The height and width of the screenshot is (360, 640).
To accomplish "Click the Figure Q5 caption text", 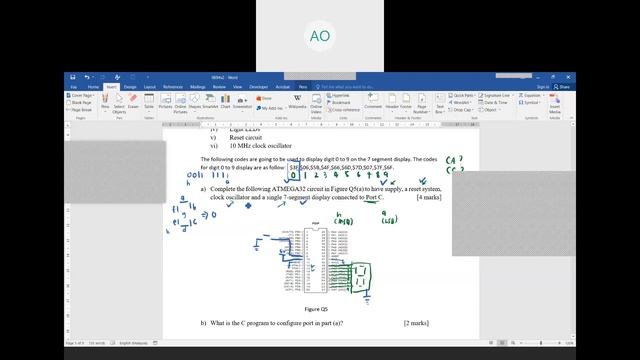I will [316, 309].
